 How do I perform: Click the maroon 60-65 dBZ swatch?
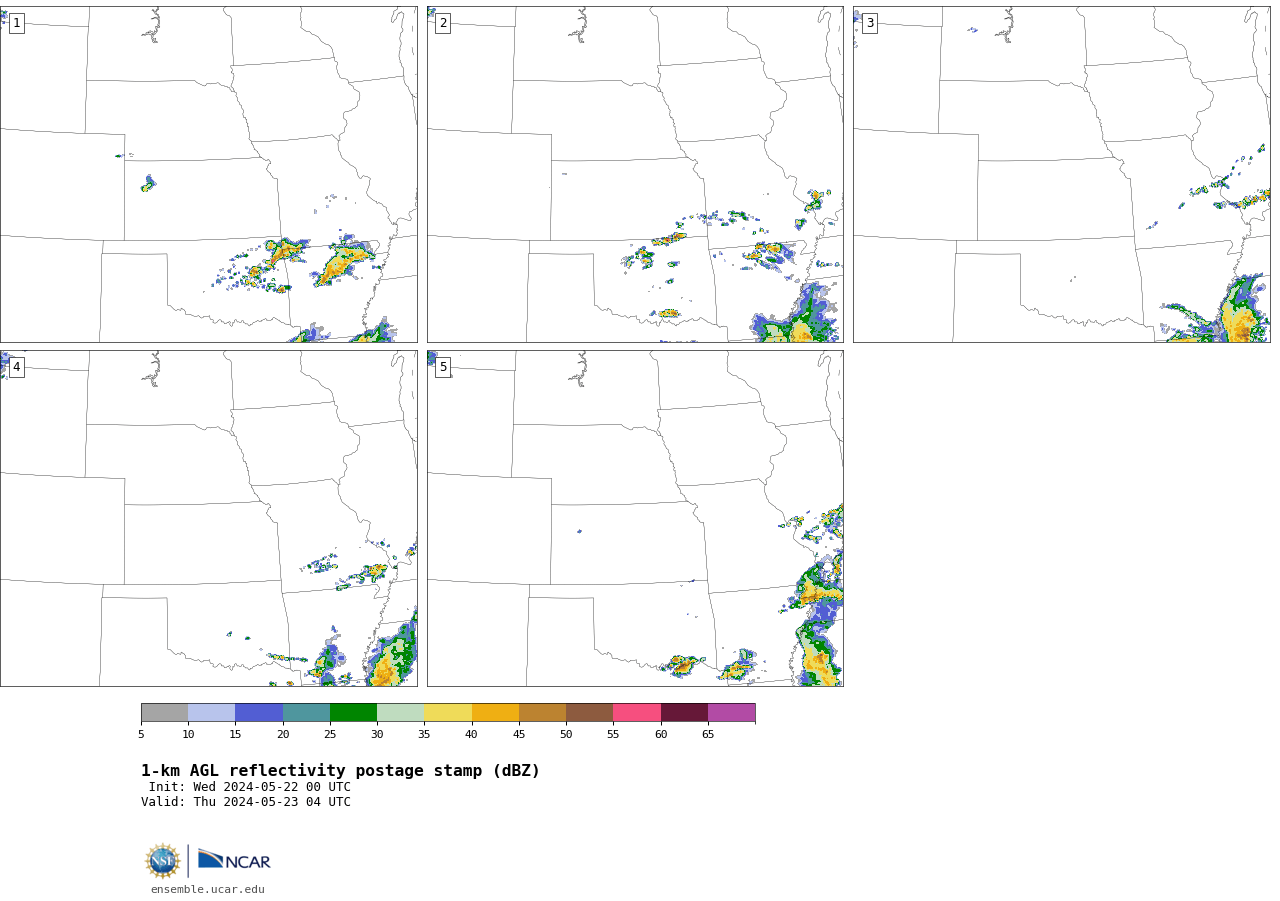pyautogui.click(x=684, y=712)
